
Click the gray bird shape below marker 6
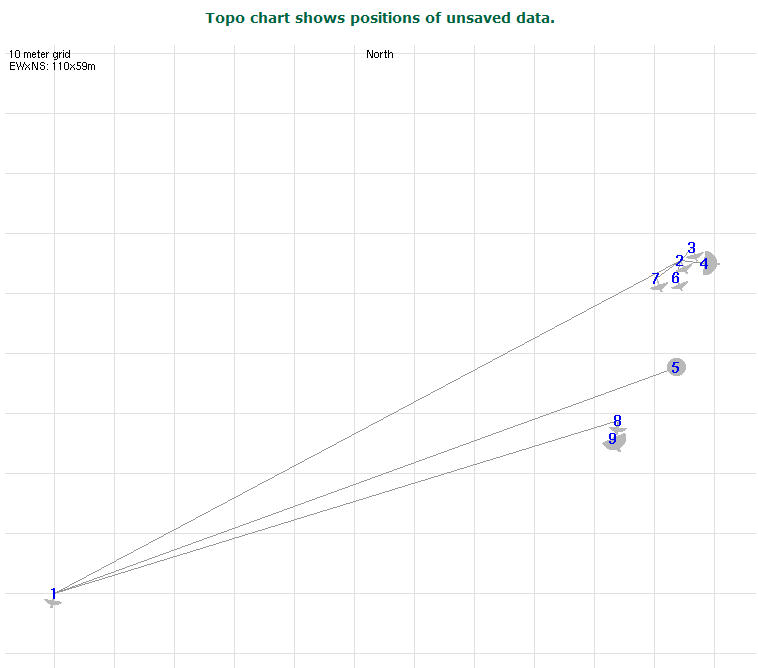coord(679,287)
